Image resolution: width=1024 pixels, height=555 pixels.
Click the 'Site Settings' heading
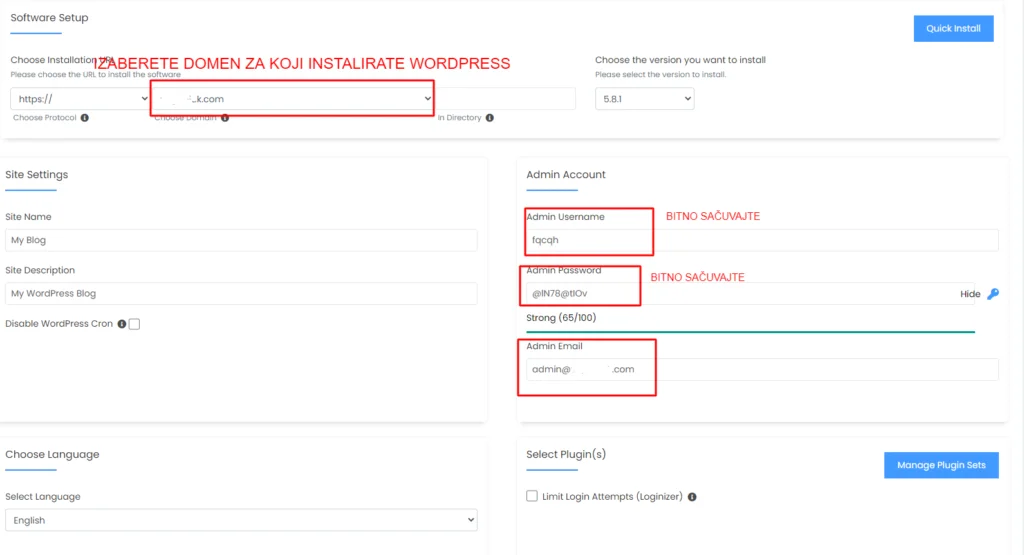tap(37, 174)
